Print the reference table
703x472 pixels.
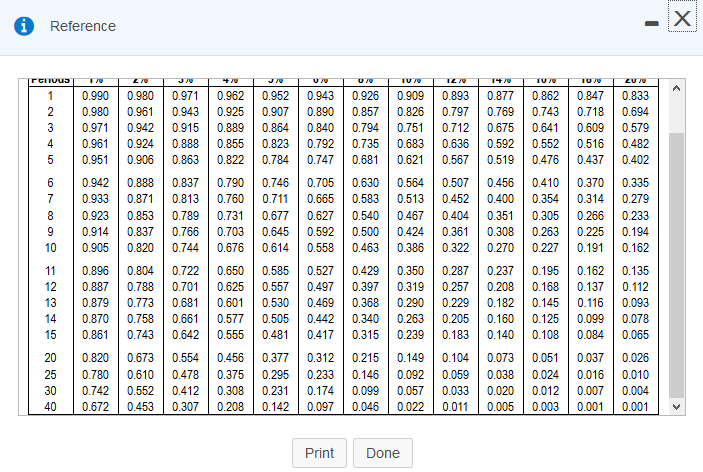(x=319, y=453)
